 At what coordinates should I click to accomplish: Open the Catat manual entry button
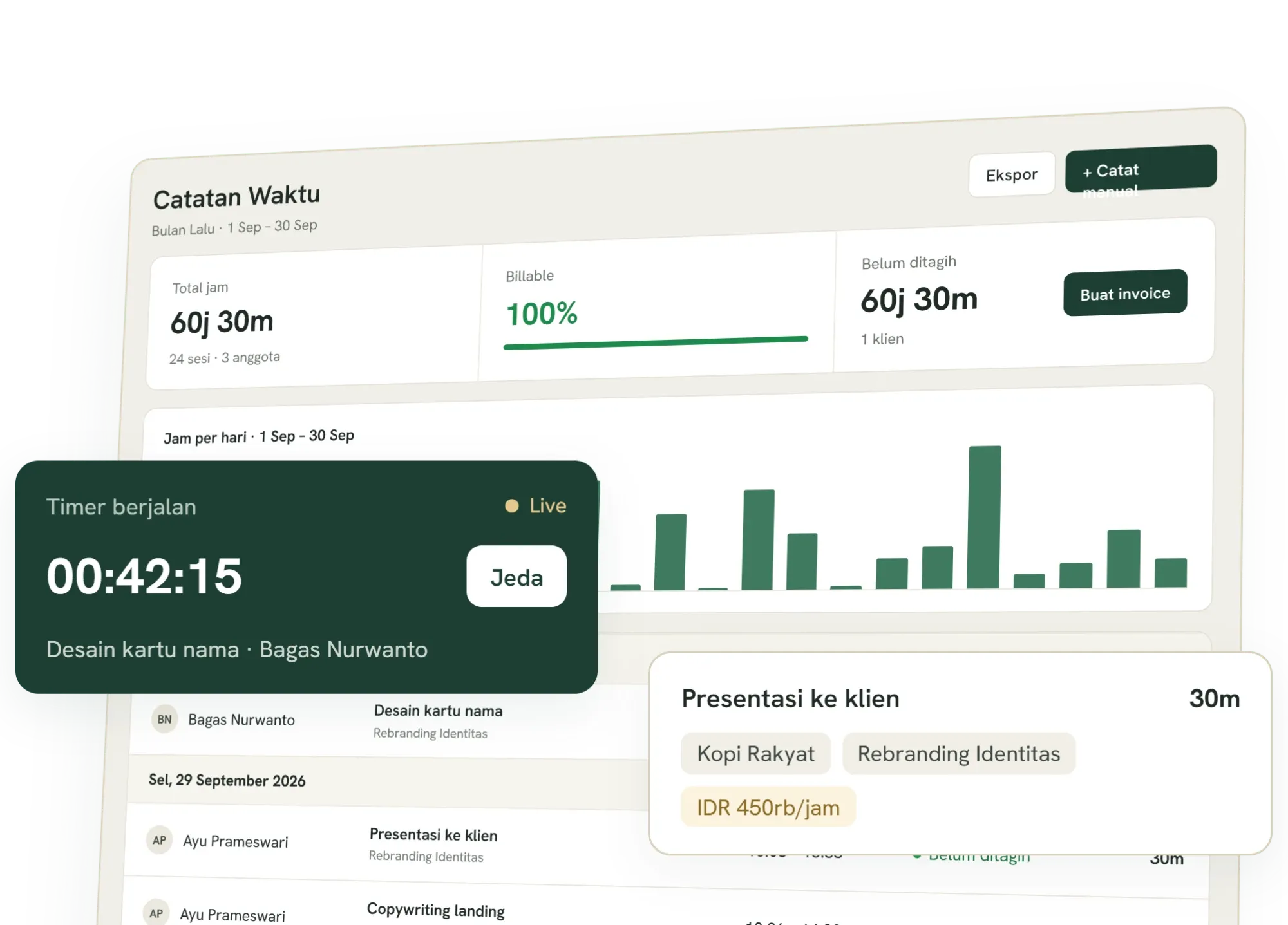pyautogui.click(x=1141, y=169)
